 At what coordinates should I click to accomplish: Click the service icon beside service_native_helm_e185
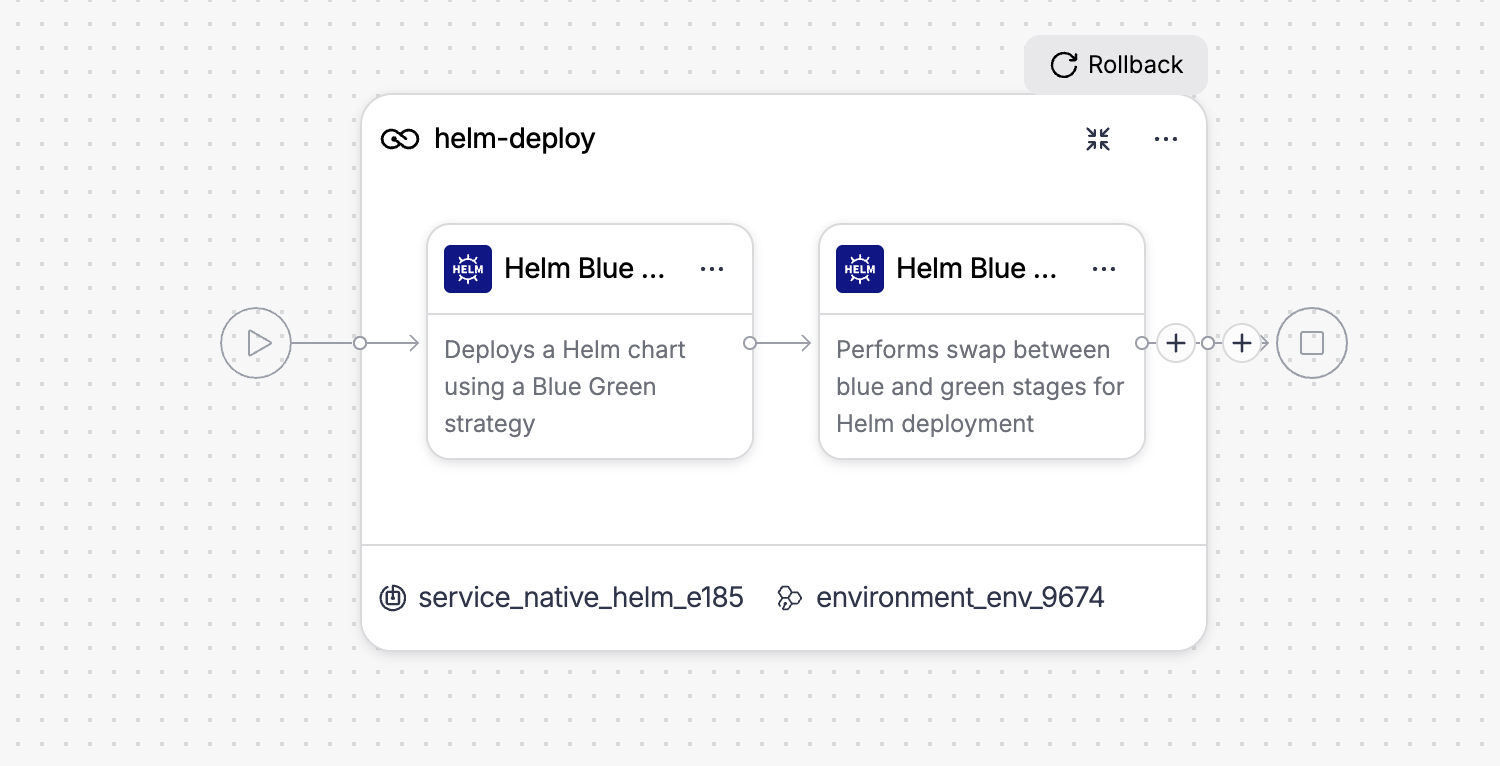coord(393,598)
